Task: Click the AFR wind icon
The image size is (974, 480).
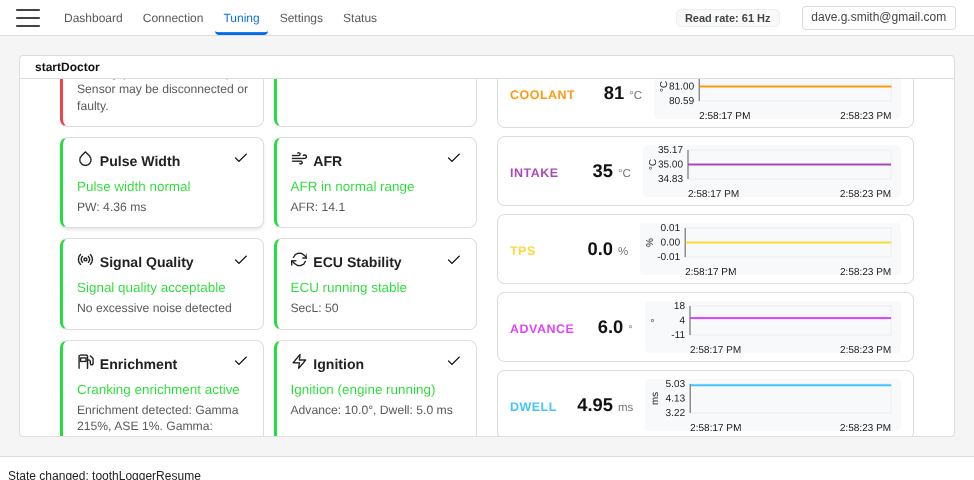Action: pos(299,159)
